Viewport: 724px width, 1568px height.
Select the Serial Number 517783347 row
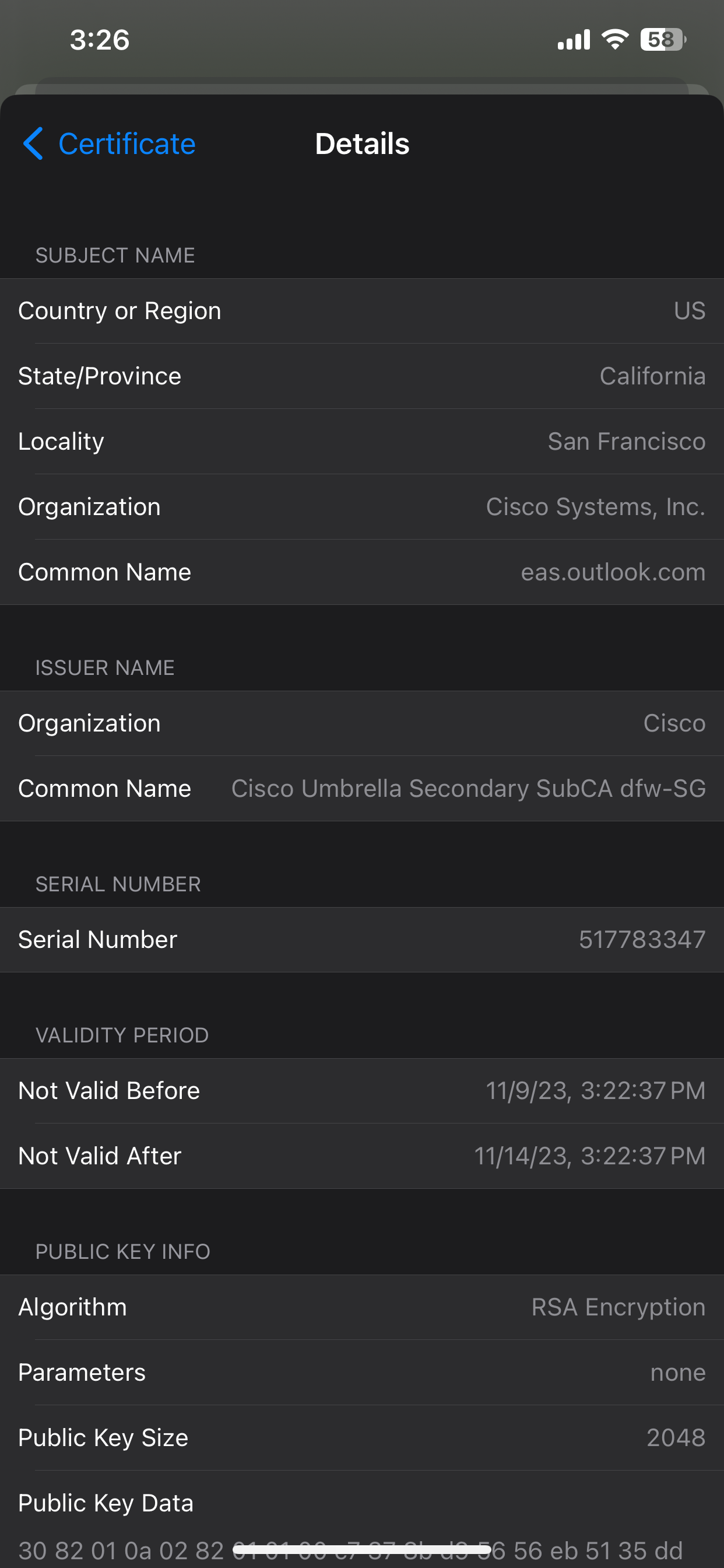362,939
